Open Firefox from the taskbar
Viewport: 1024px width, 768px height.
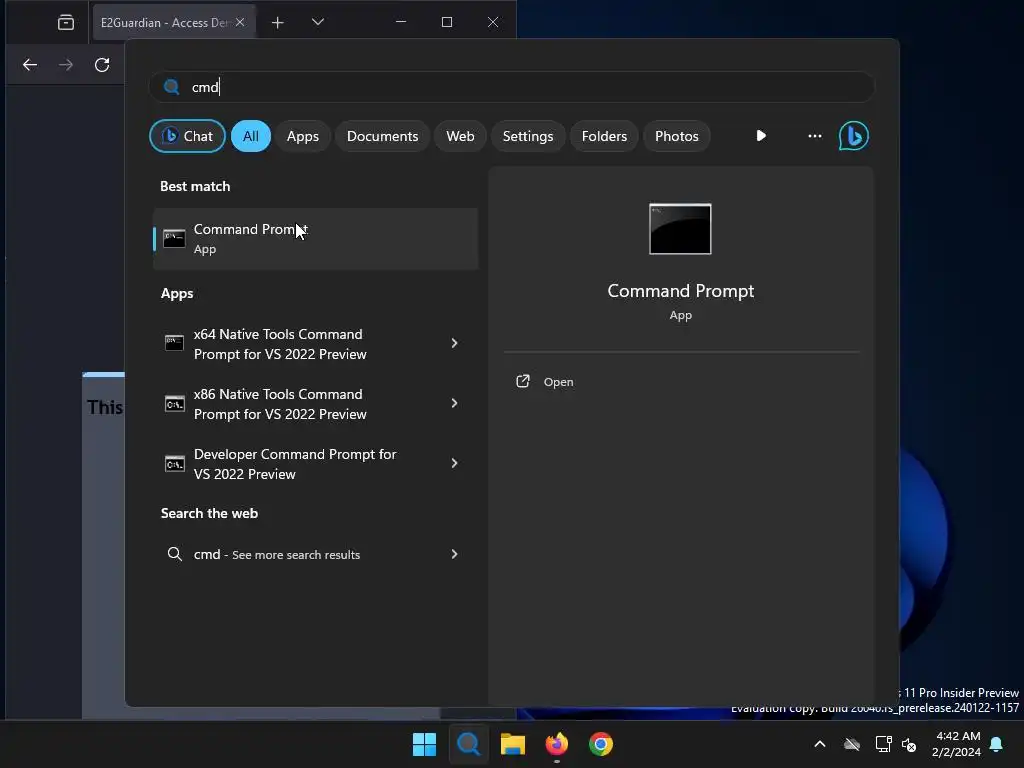(x=556, y=744)
